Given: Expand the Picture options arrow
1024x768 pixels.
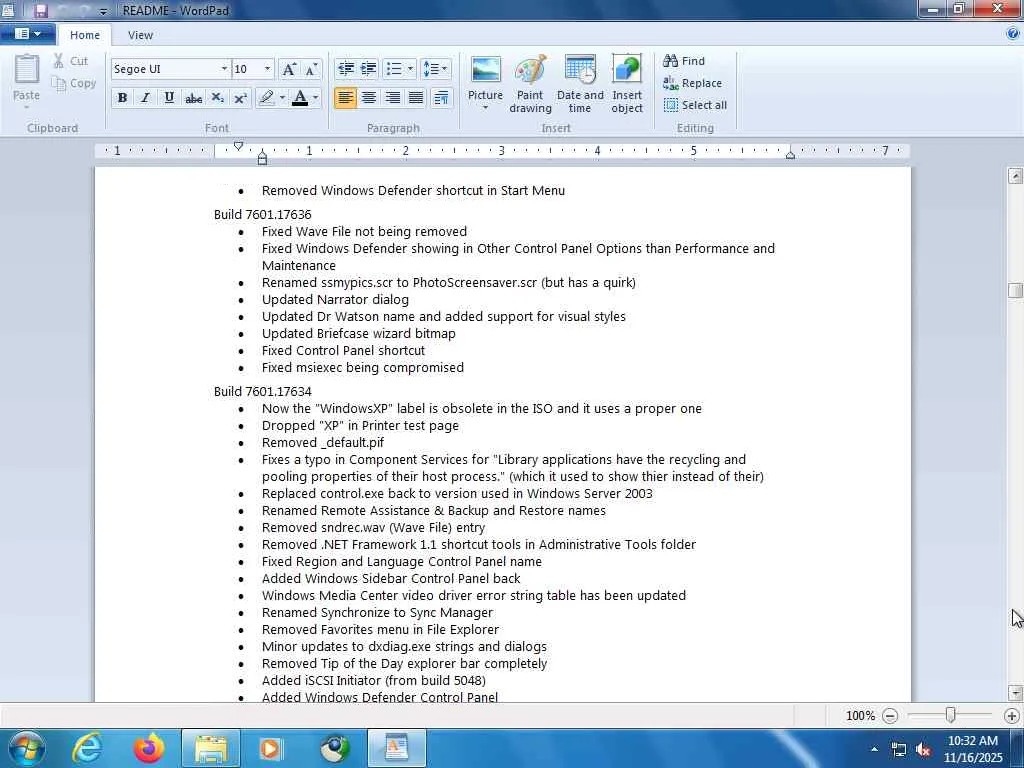Looking at the screenshot, I should (x=485, y=108).
